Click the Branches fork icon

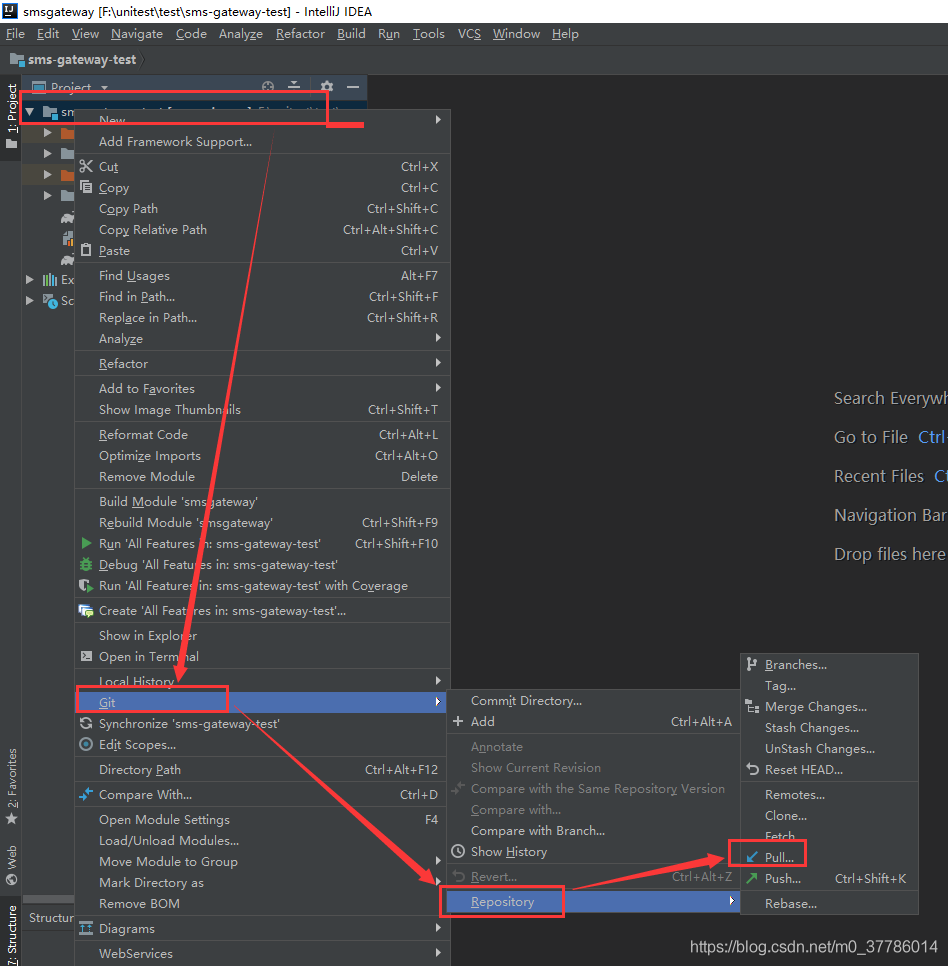(x=752, y=664)
